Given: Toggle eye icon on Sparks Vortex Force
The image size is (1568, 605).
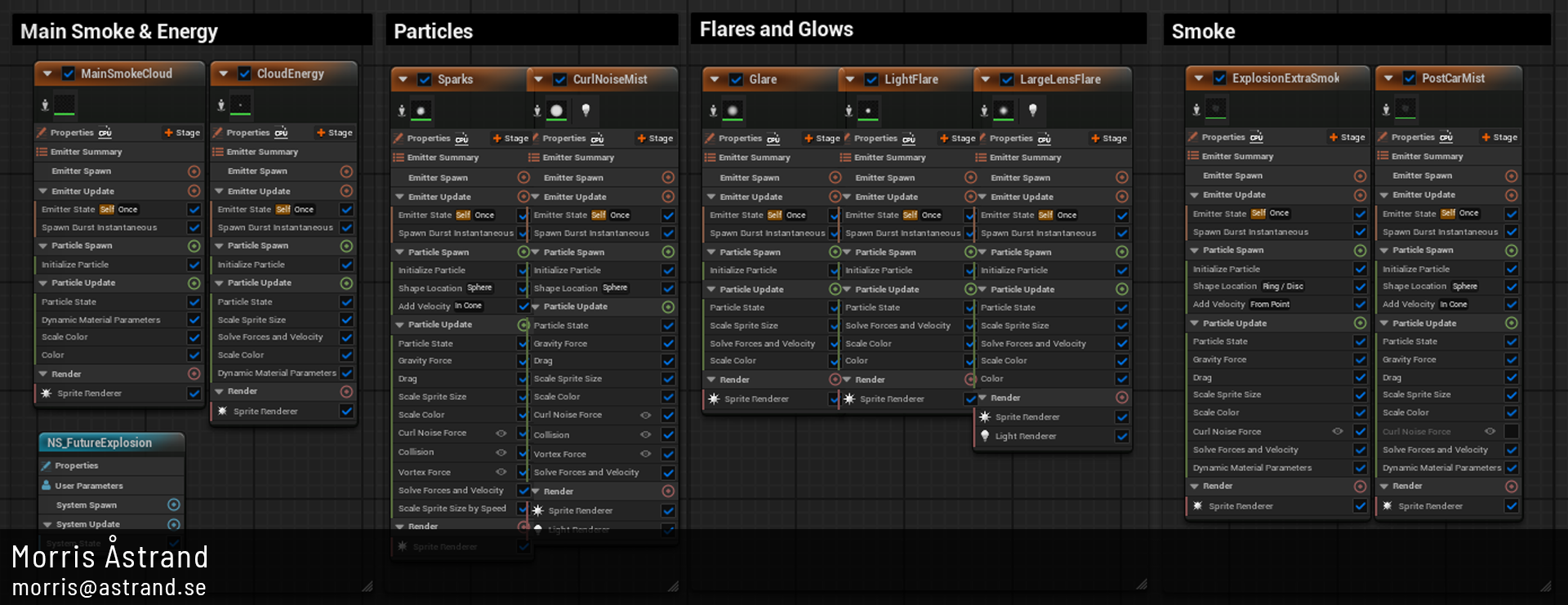Looking at the screenshot, I should [x=501, y=472].
